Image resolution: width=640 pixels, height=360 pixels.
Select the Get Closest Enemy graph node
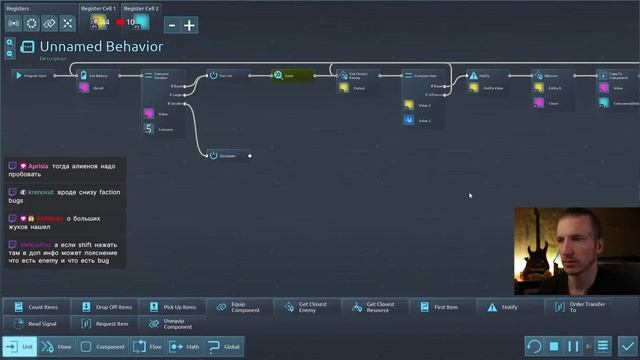[x=358, y=82]
